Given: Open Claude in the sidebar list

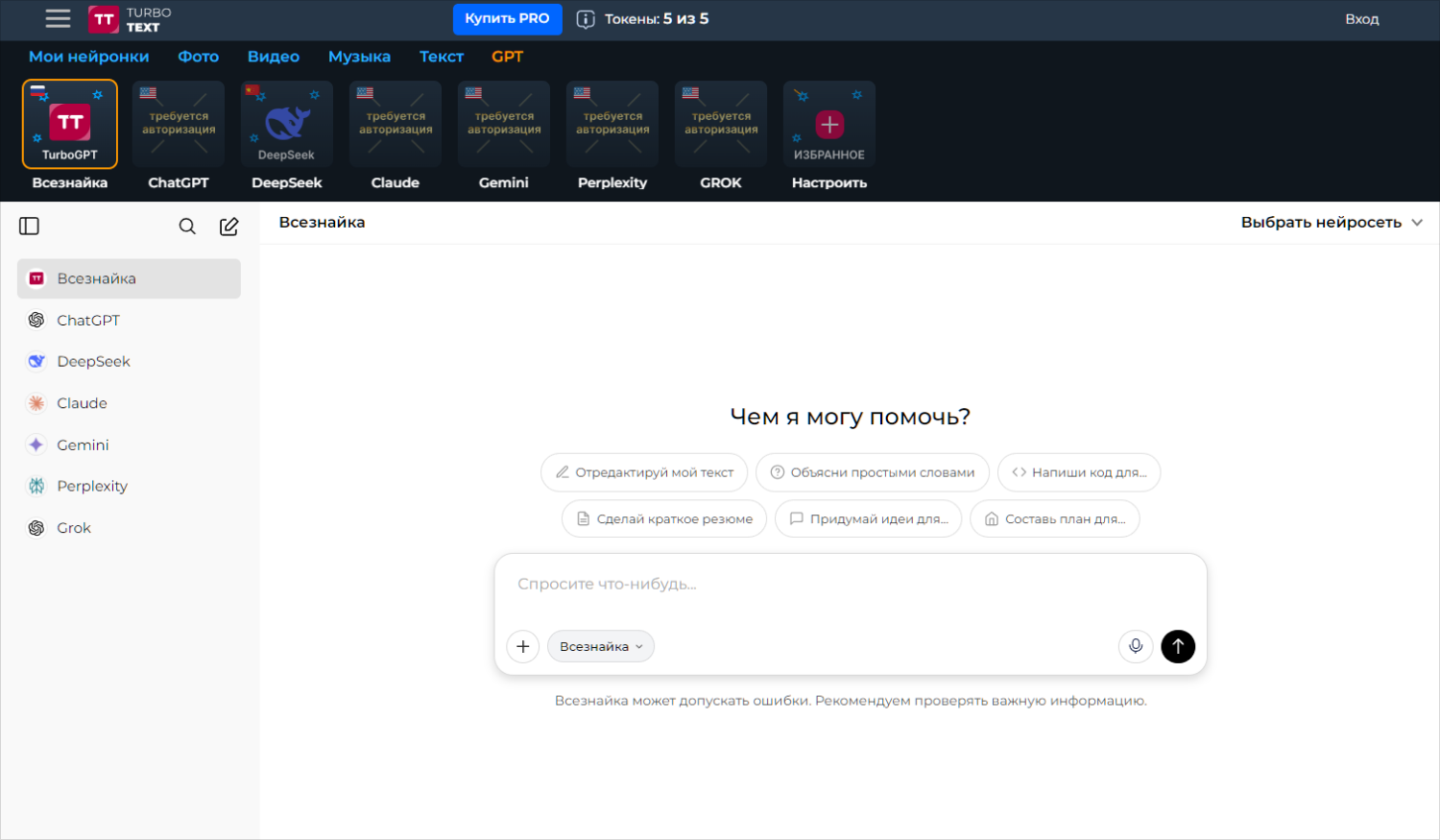Looking at the screenshot, I should coord(129,403).
